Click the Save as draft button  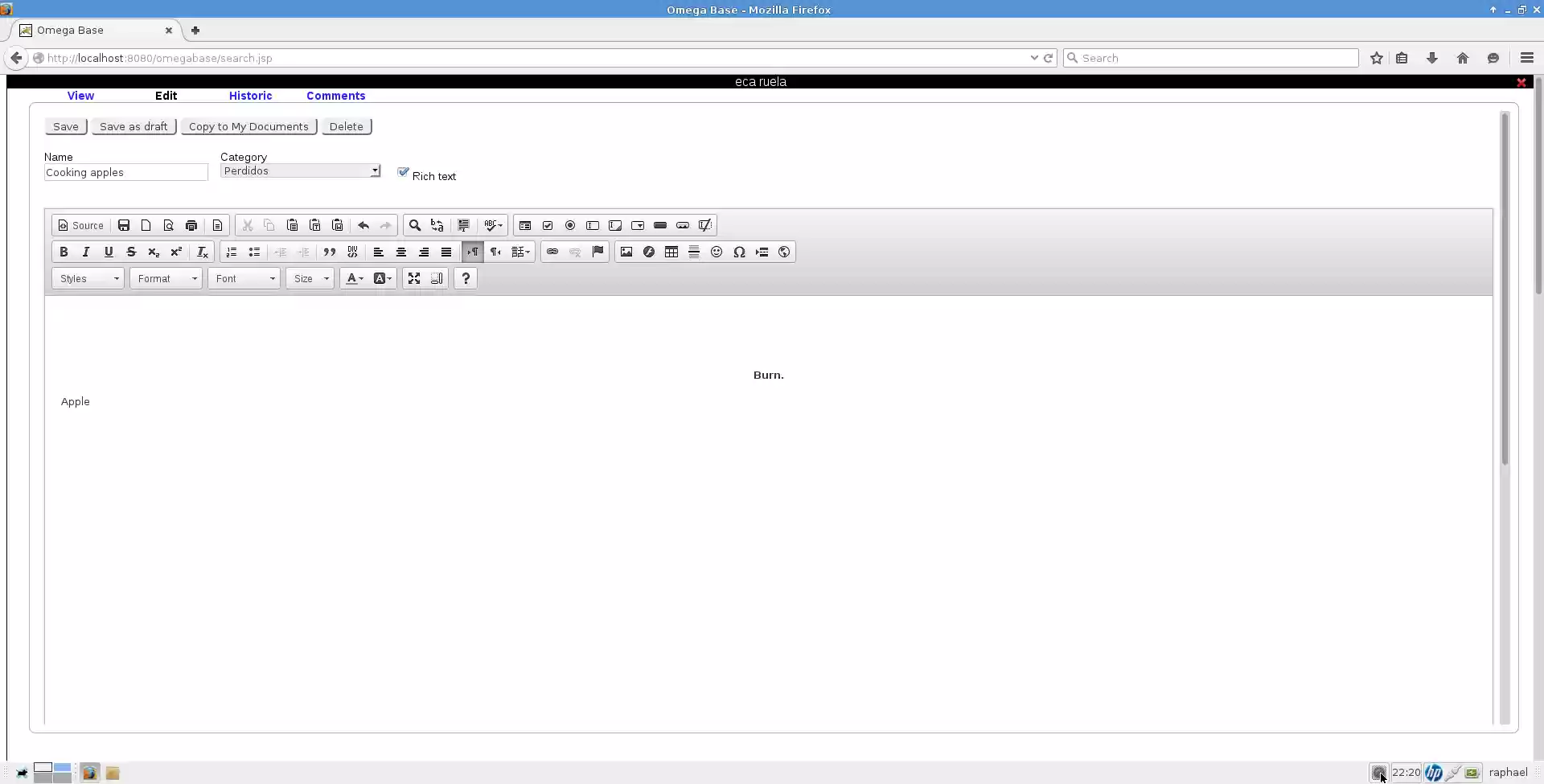coord(133,126)
